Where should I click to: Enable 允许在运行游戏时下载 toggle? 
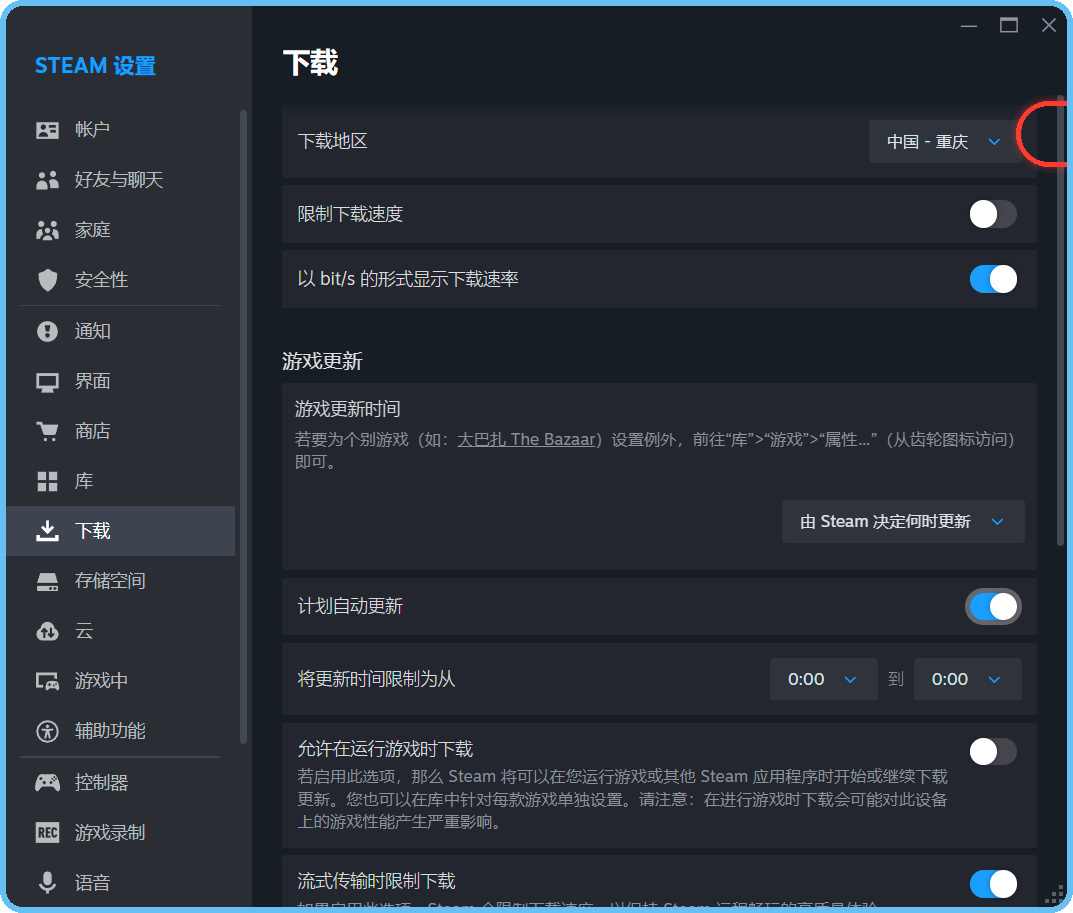click(x=993, y=751)
